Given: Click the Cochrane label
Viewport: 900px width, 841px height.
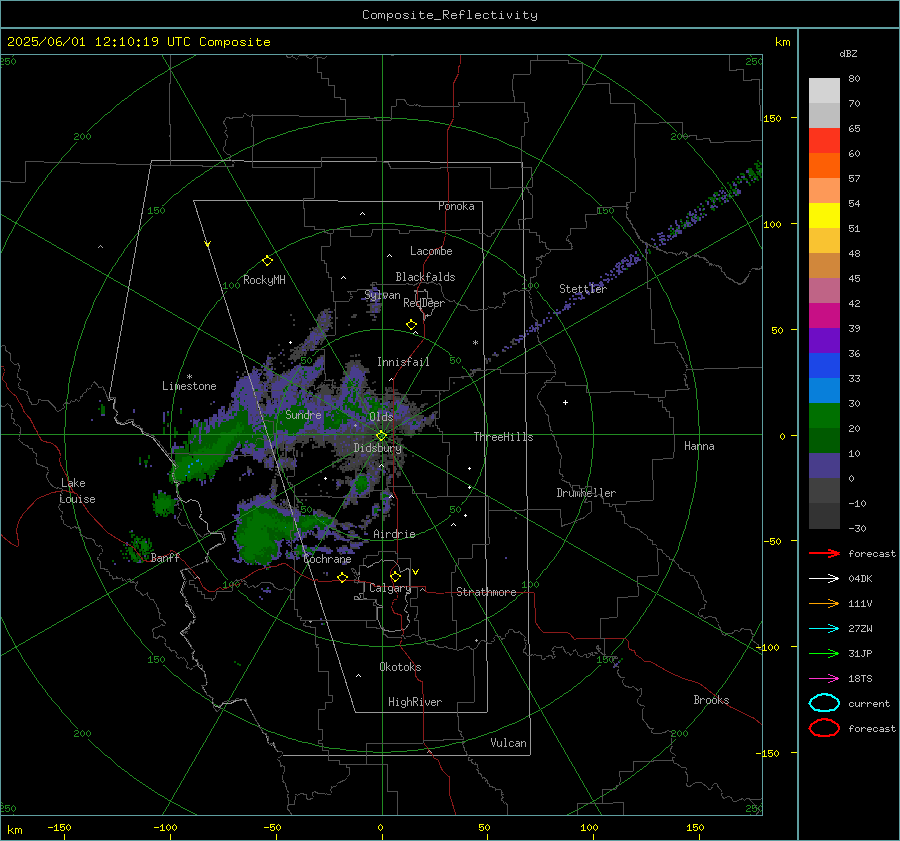Looking at the screenshot, I should click(x=327, y=559).
